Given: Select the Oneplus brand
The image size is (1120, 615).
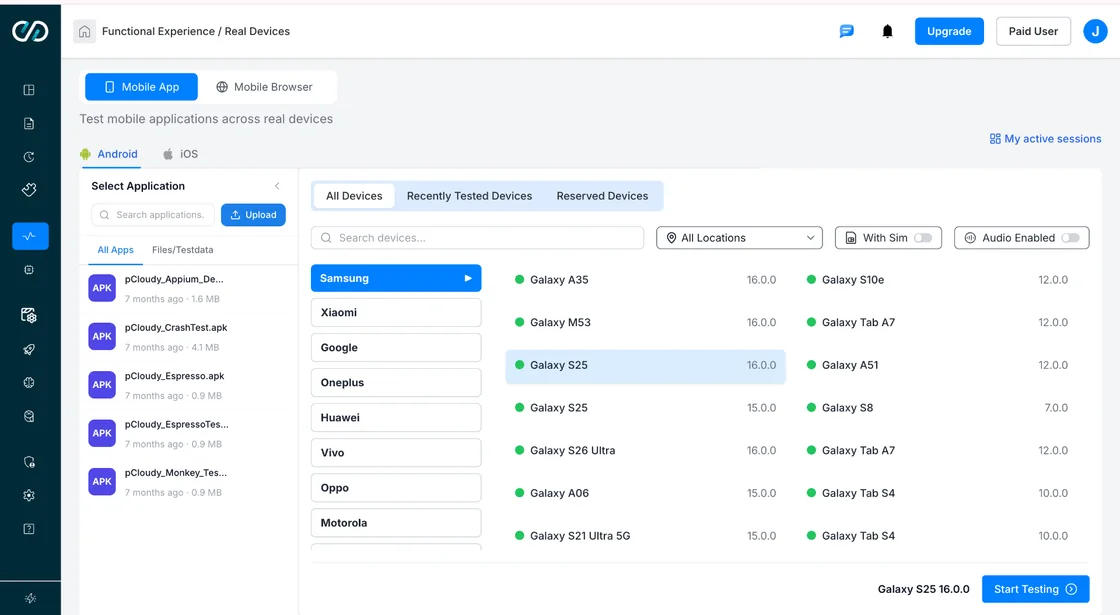Looking at the screenshot, I should coord(396,383).
